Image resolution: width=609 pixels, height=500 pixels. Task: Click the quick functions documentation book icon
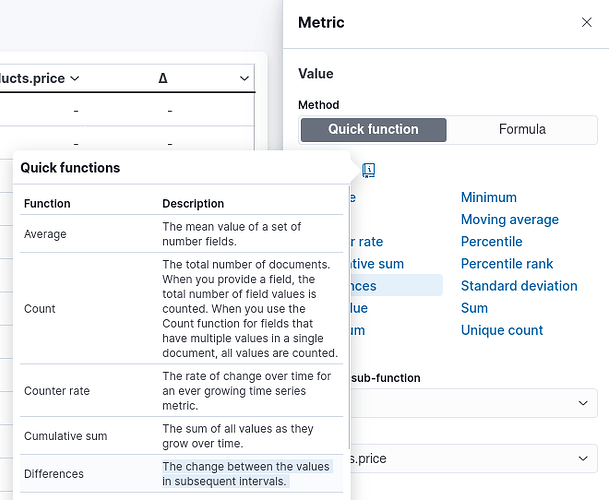[x=368, y=170]
